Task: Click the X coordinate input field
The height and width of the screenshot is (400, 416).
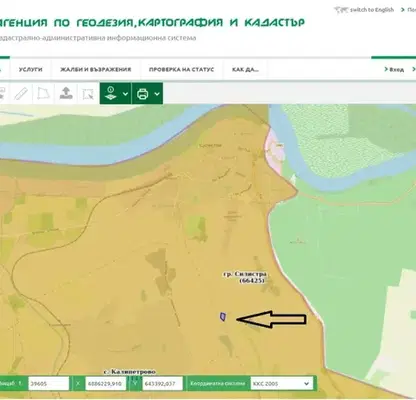Action: pyautogui.click(x=106, y=383)
